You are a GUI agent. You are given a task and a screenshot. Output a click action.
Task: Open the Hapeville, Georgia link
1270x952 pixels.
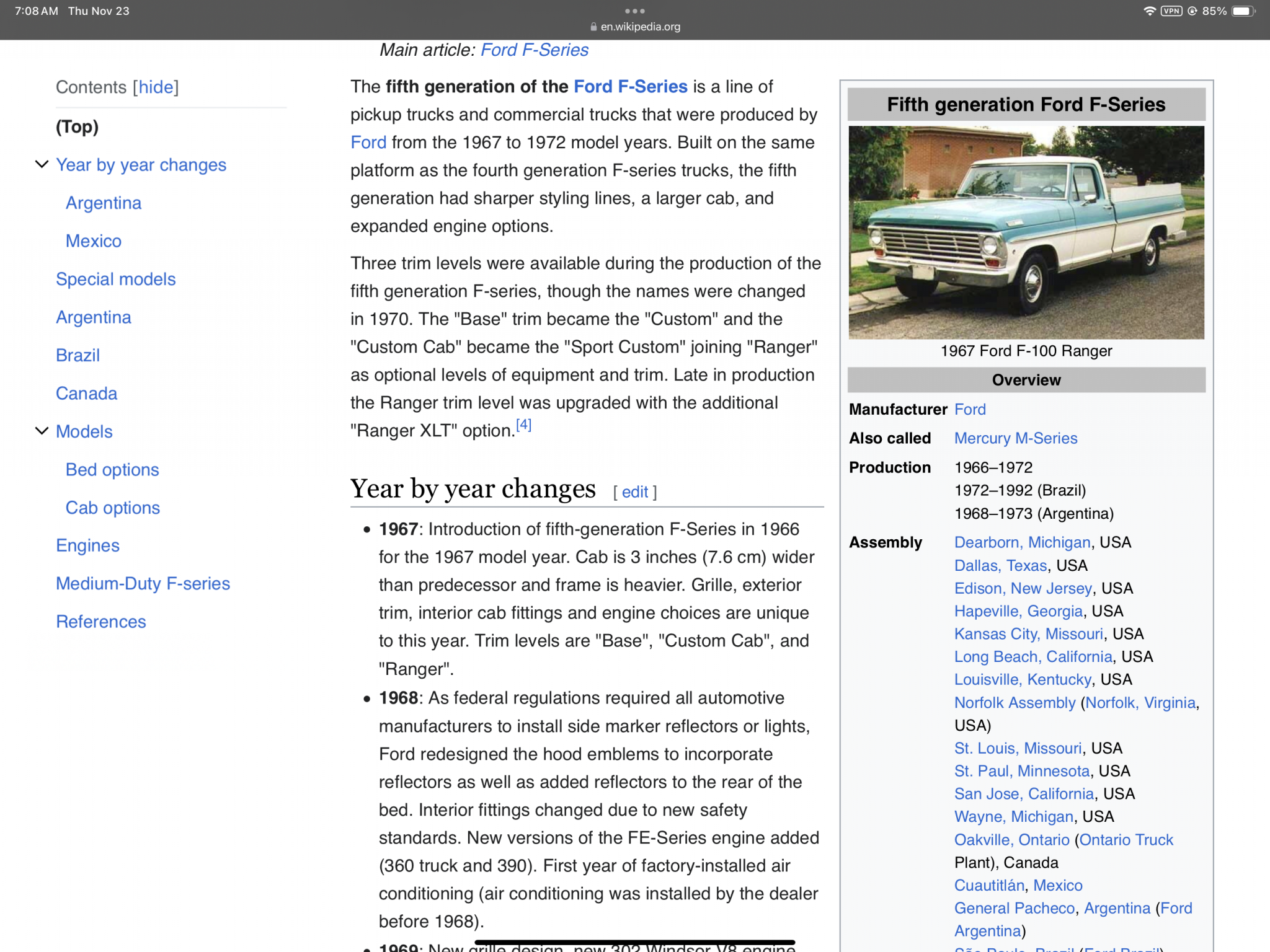pyautogui.click(x=1018, y=611)
